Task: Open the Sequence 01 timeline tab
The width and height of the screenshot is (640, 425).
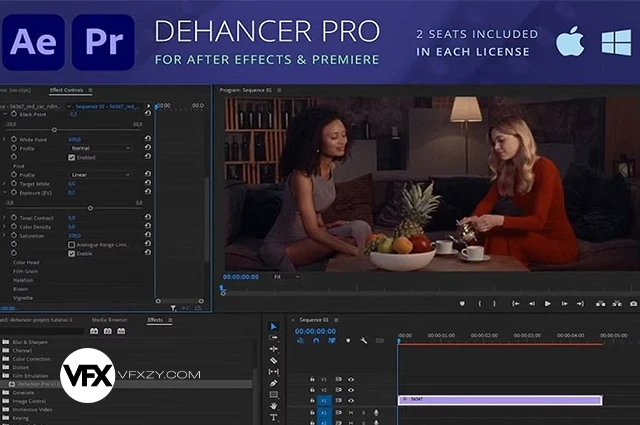Action: 313,320
